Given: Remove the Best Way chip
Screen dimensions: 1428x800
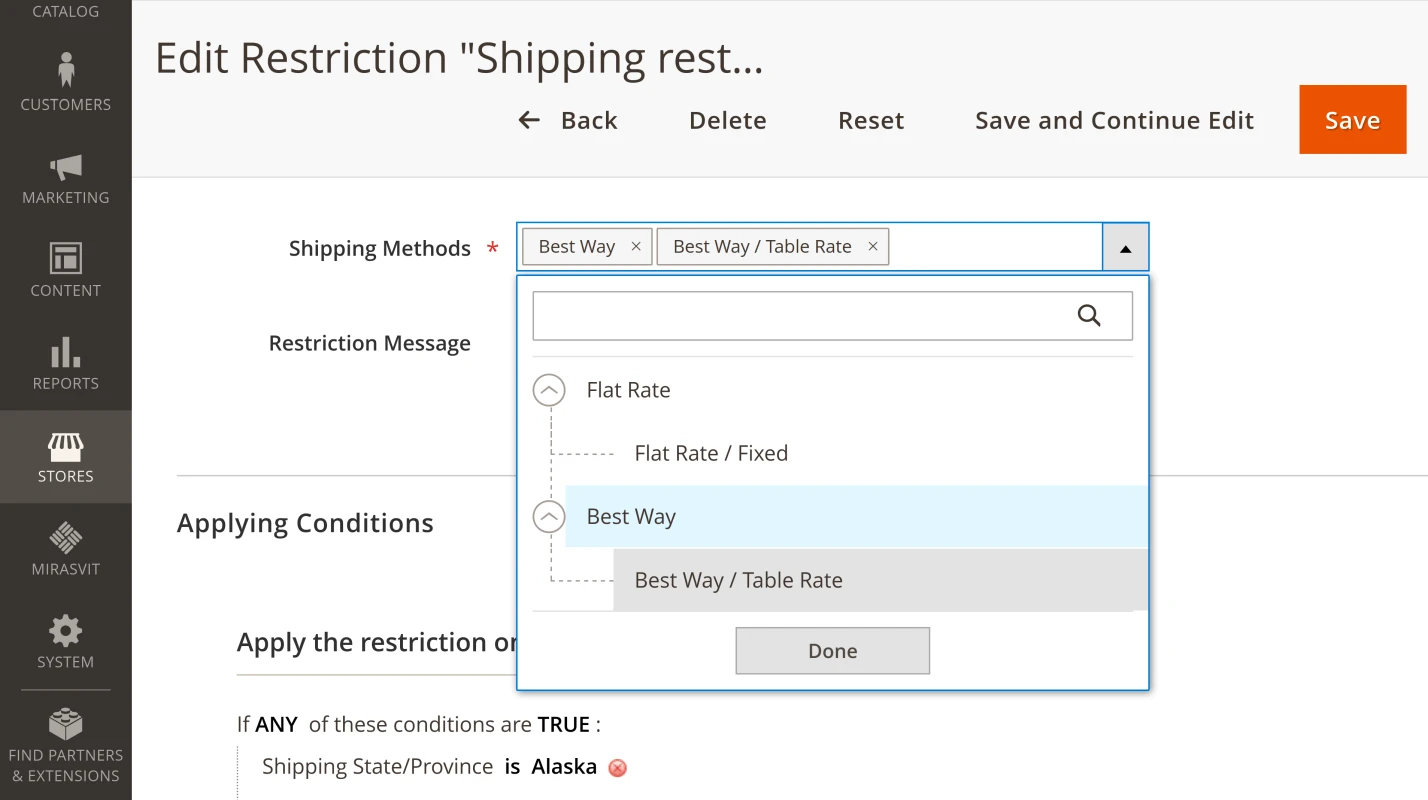Looking at the screenshot, I should pyautogui.click(x=635, y=246).
